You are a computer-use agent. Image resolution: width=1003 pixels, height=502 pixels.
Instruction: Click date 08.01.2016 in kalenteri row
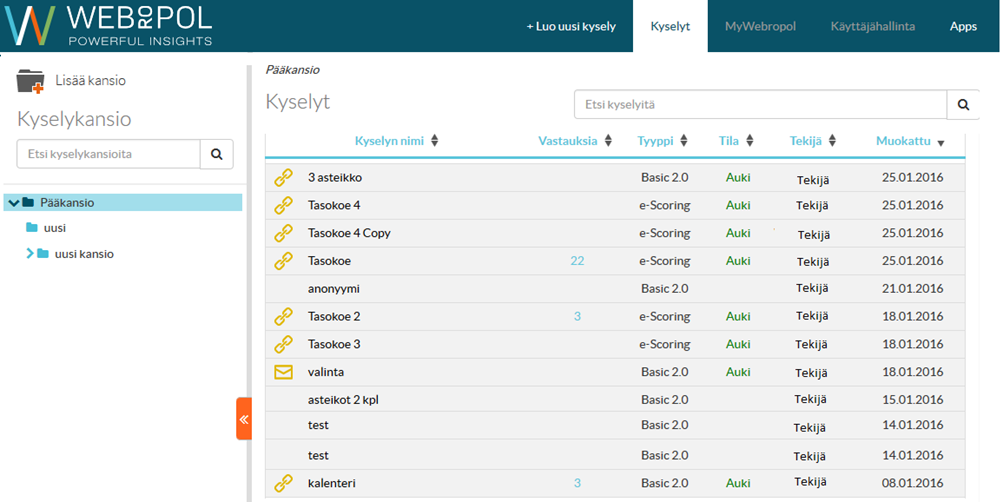tap(912, 483)
